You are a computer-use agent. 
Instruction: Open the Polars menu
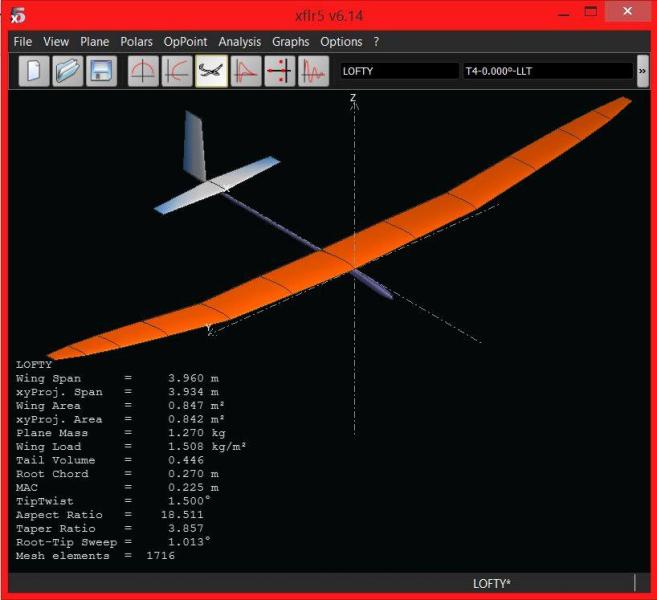tap(136, 42)
